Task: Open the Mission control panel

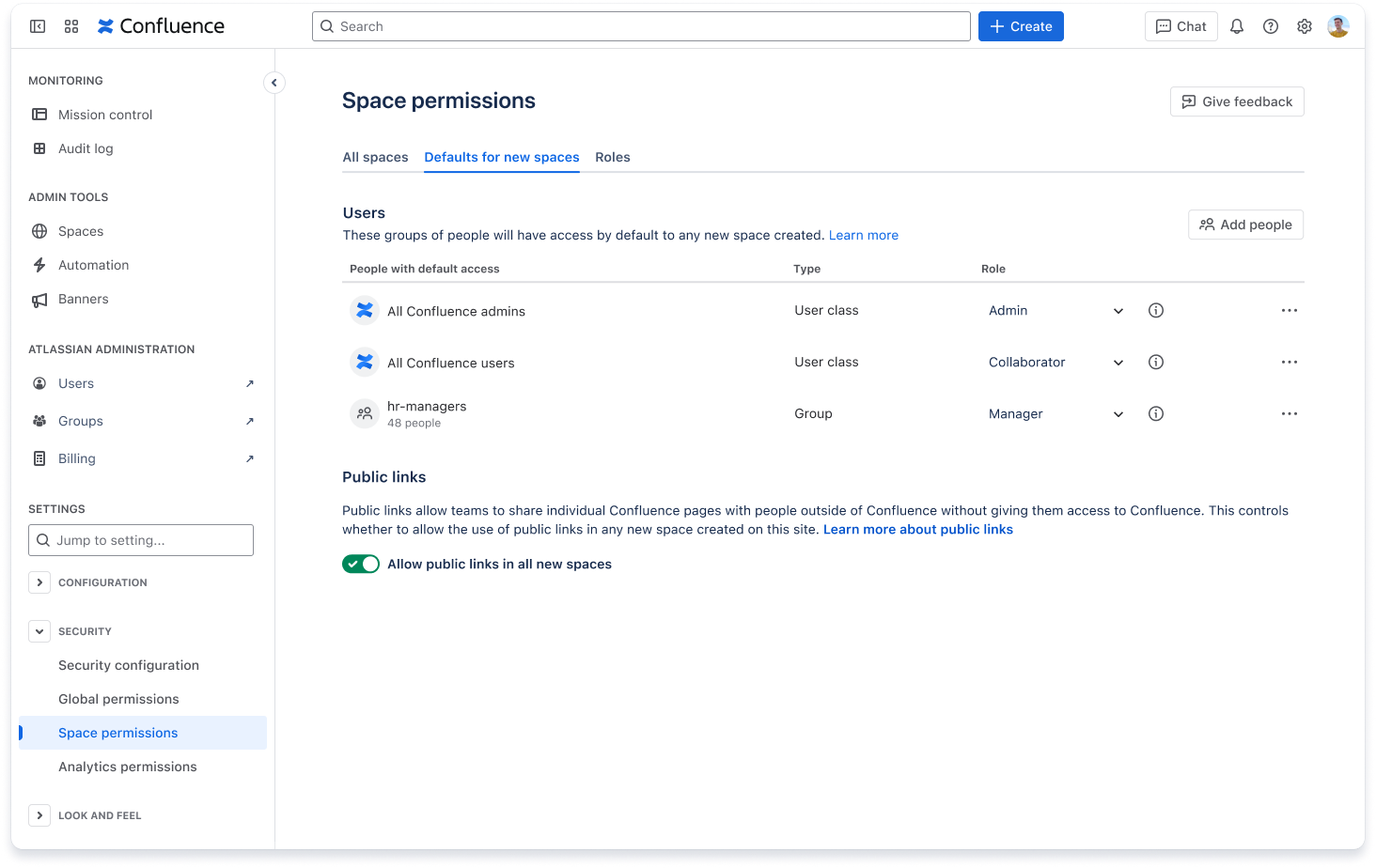Action: click(104, 114)
